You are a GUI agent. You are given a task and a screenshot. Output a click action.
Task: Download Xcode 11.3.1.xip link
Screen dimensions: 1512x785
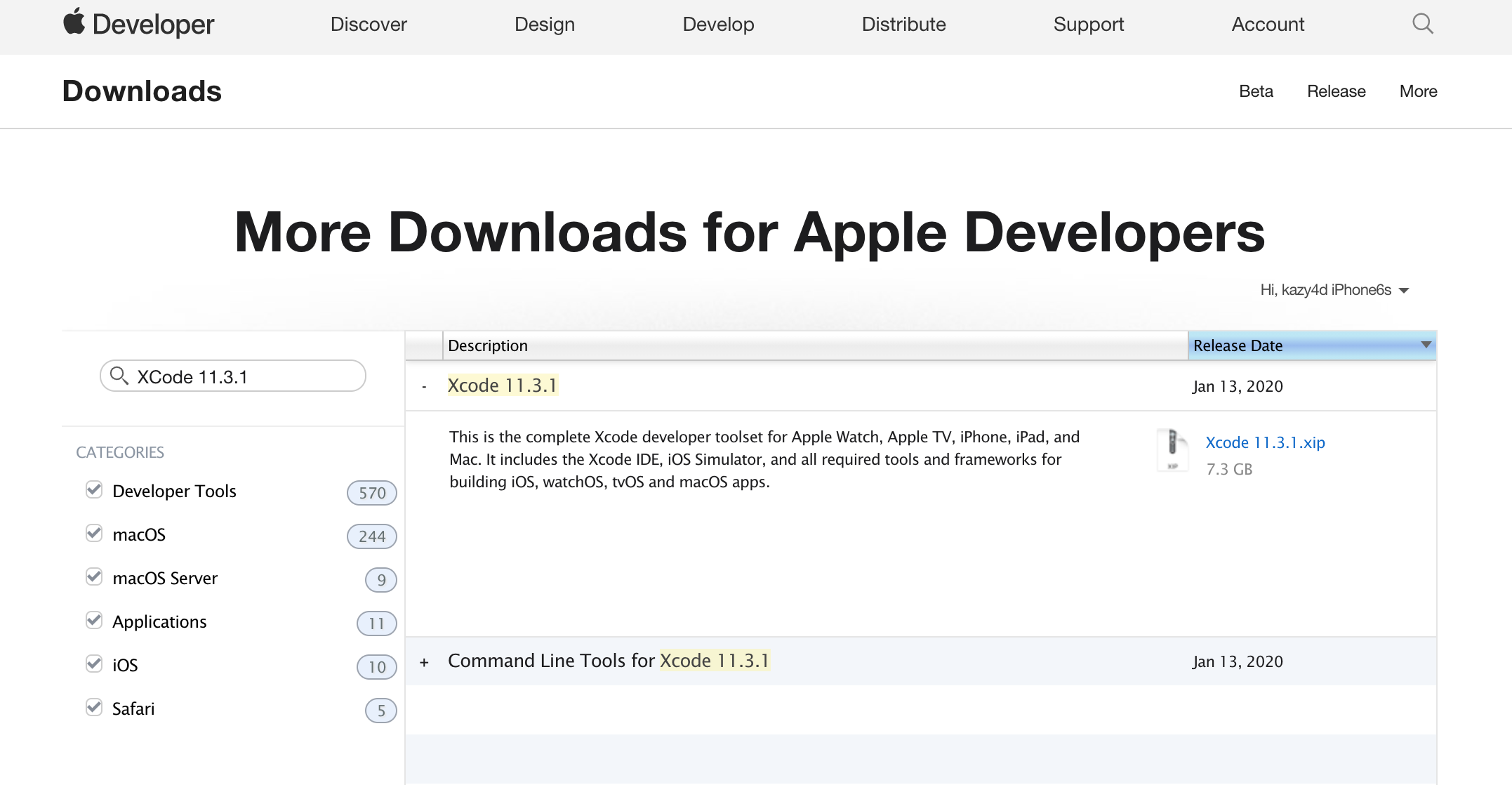[x=1265, y=442]
